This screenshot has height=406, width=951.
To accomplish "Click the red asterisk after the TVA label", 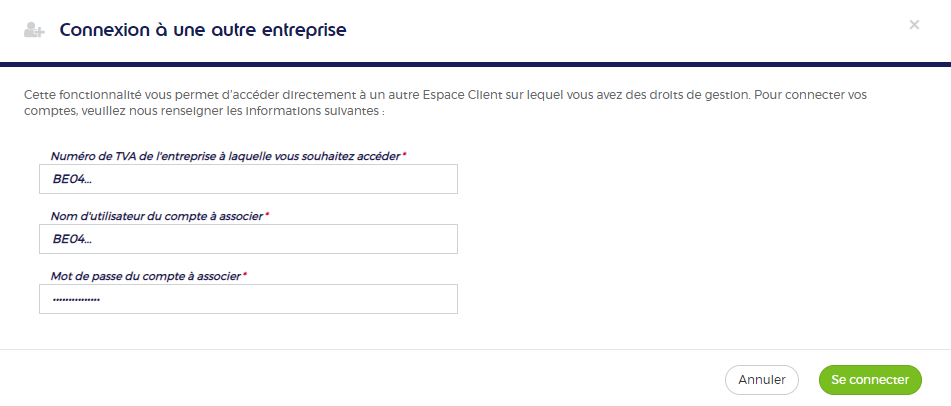I will (x=404, y=154).
